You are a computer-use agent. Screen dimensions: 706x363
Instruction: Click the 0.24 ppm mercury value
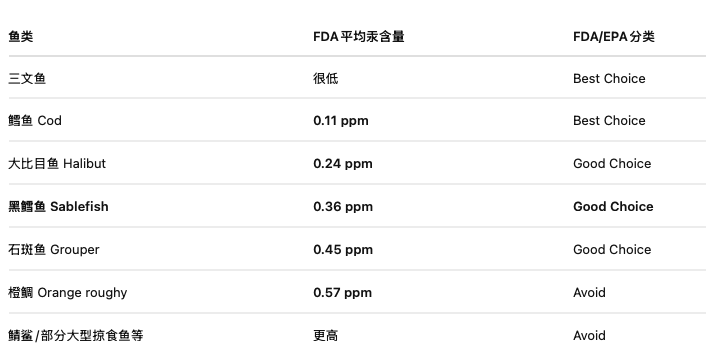click(343, 163)
